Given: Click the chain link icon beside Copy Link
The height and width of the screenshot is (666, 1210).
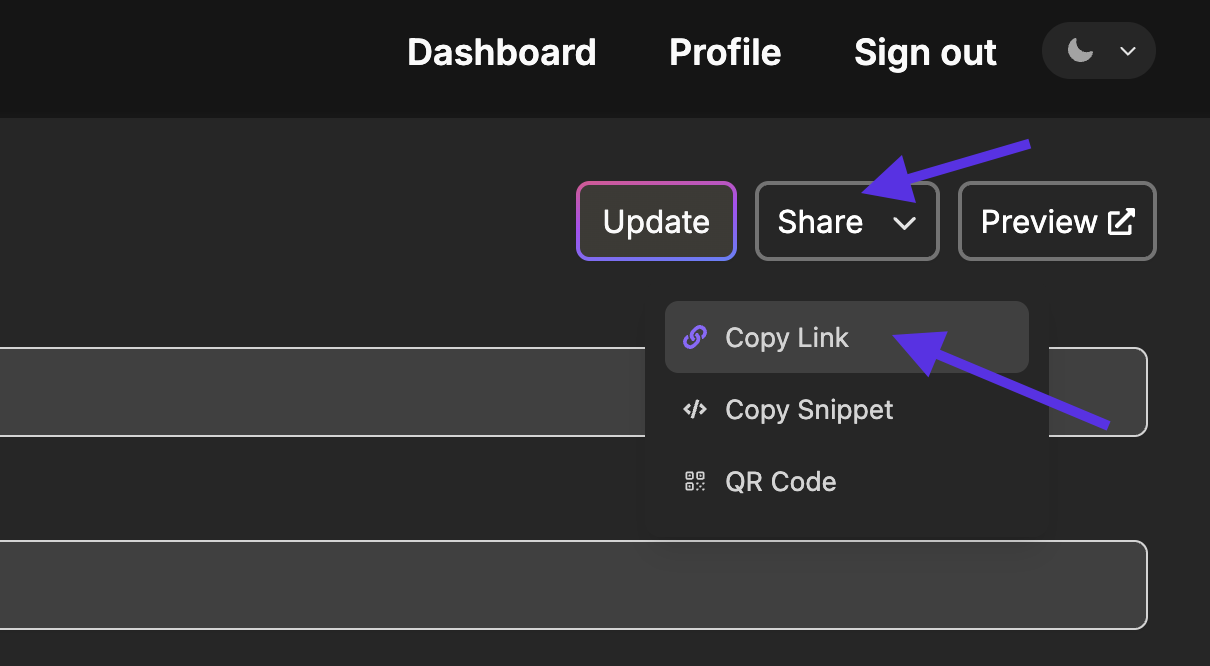Looking at the screenshot, I should [x=694, y=338].
